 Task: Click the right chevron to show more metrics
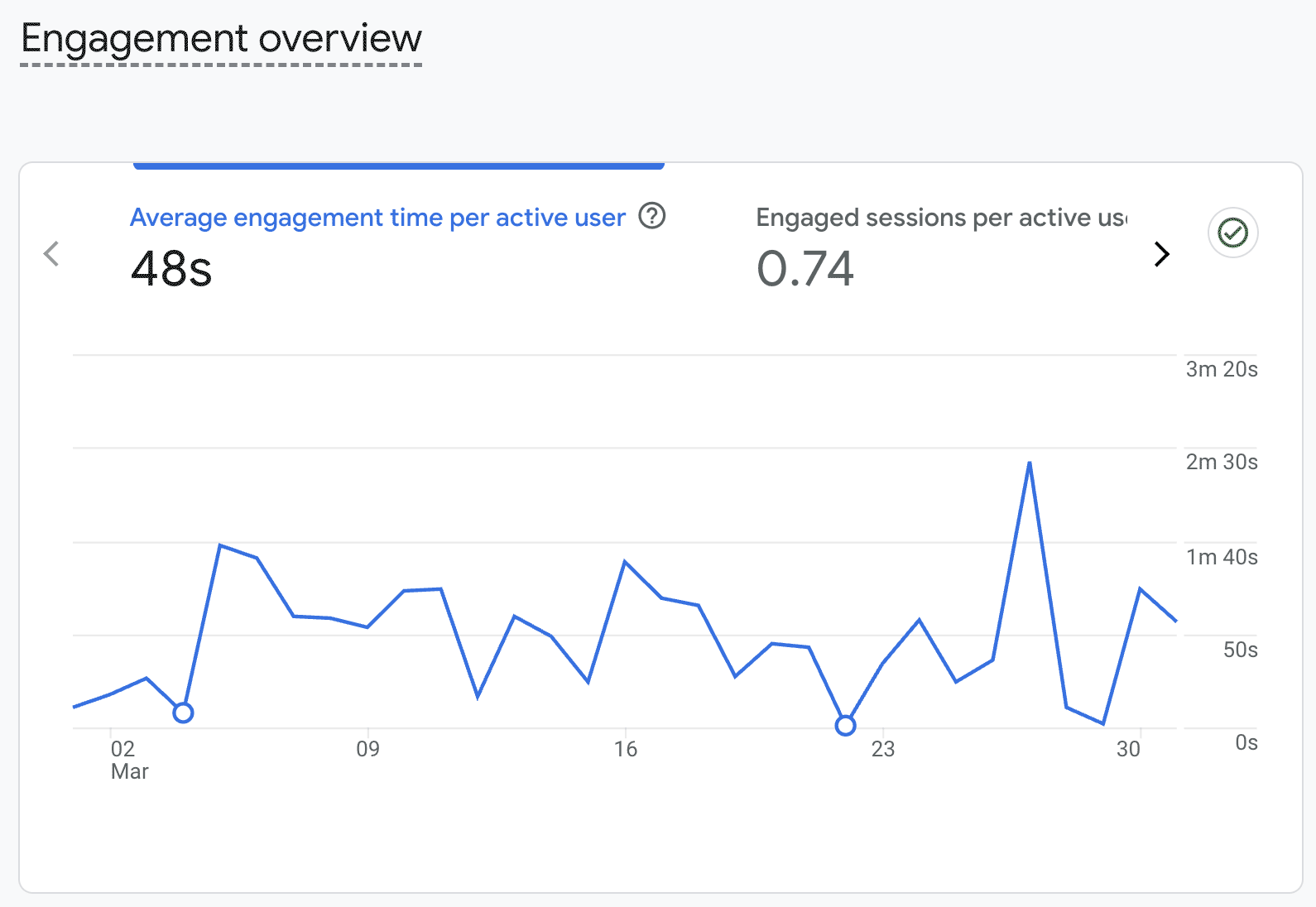pos(1161,254)
